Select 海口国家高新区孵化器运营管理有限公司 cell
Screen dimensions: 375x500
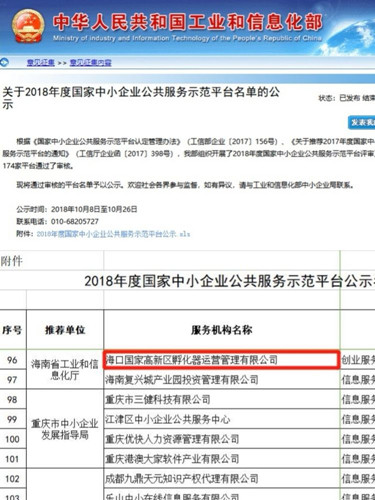(222, 360)
